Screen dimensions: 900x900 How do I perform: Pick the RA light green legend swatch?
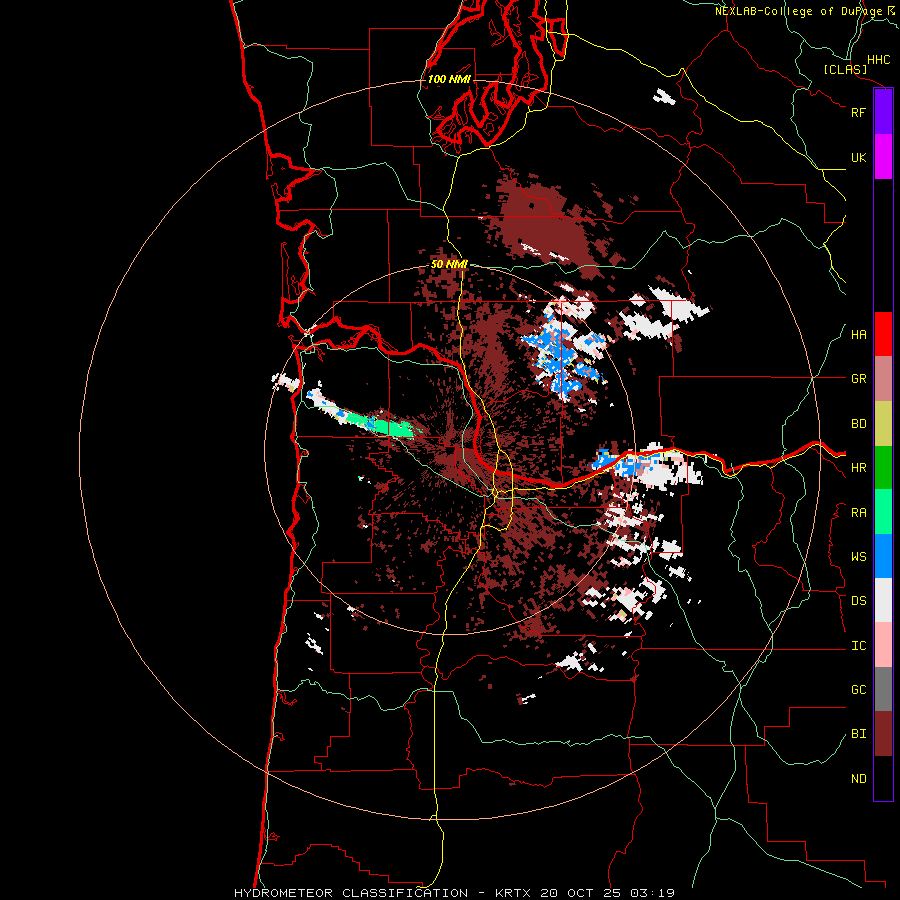(883, 512)
